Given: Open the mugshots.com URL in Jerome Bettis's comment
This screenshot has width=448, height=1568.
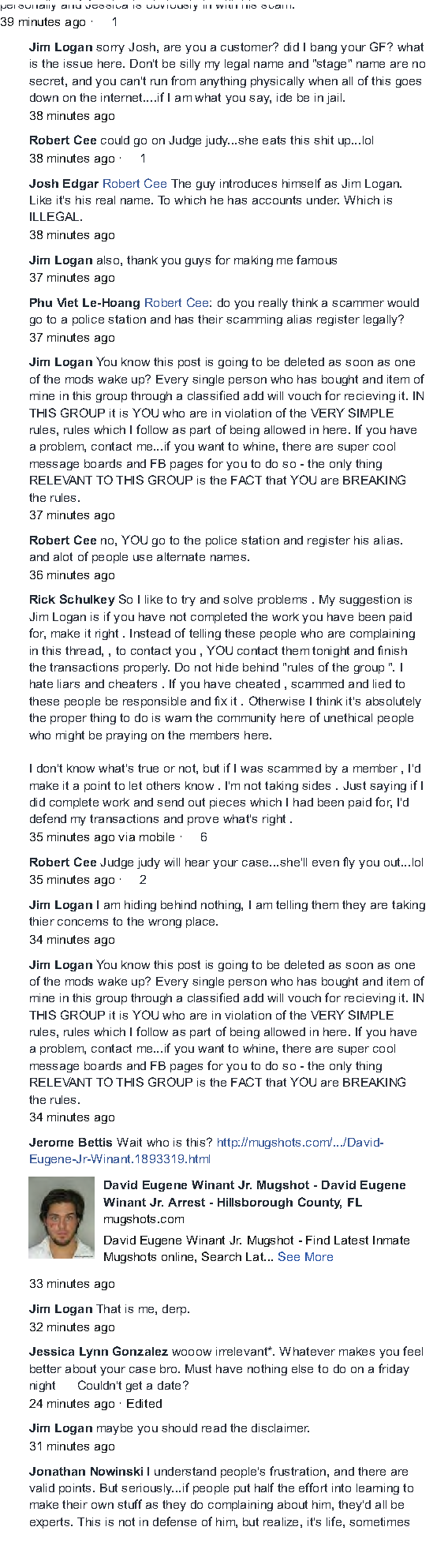Looking at the screenshot, I should click(x=206, y=1151).
